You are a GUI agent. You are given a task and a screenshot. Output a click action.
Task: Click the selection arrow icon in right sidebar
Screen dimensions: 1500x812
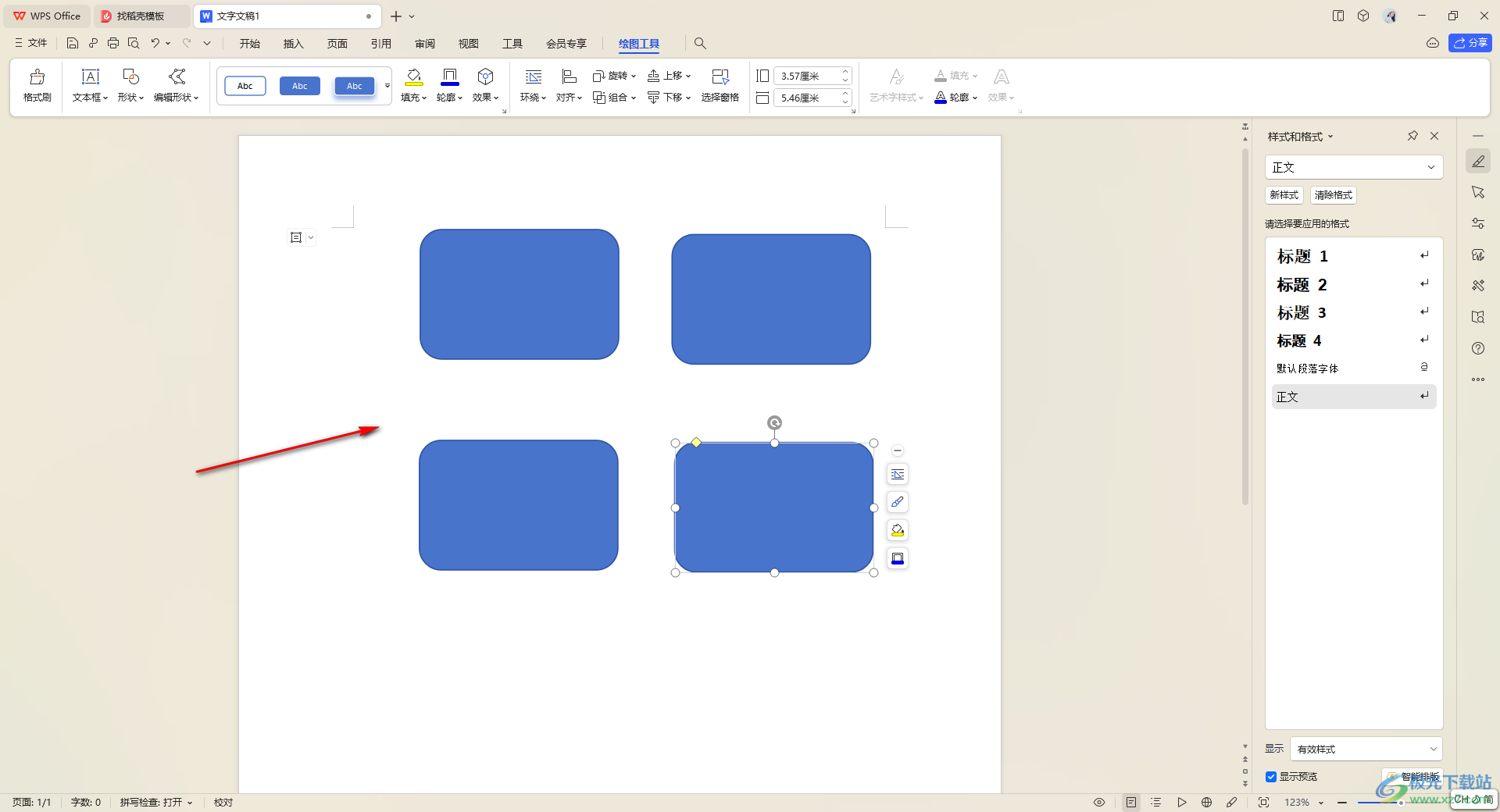coord(1478,192)
